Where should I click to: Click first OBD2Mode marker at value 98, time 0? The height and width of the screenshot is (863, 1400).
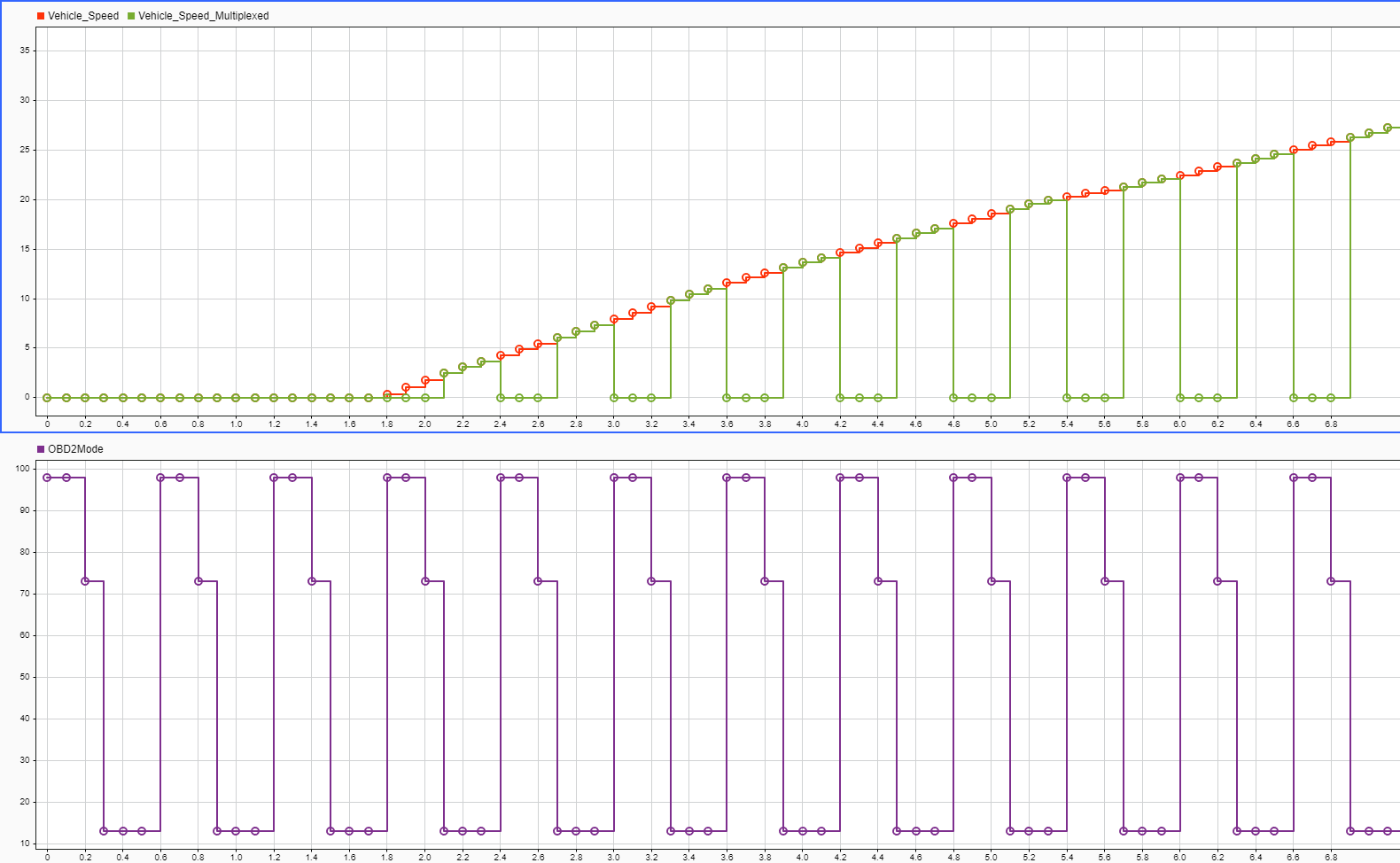click(47, 478)
